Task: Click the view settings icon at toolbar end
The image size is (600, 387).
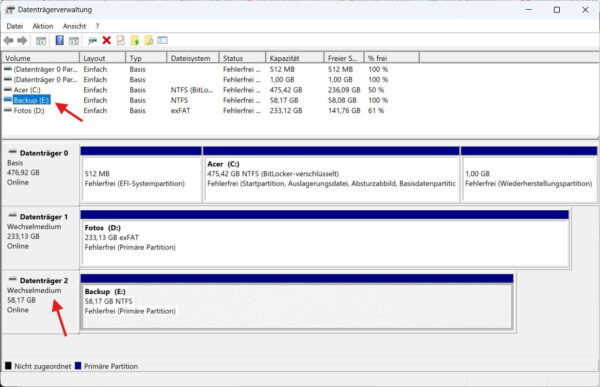Action: tap(163, 40)
